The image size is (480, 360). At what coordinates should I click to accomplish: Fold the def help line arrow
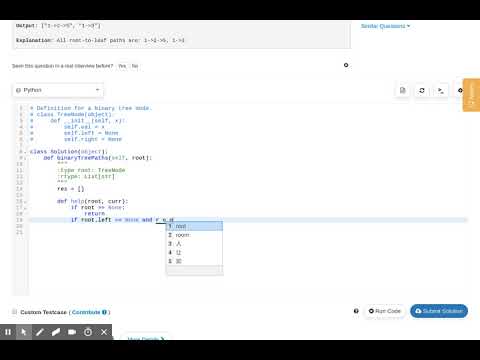click(25, 201)
